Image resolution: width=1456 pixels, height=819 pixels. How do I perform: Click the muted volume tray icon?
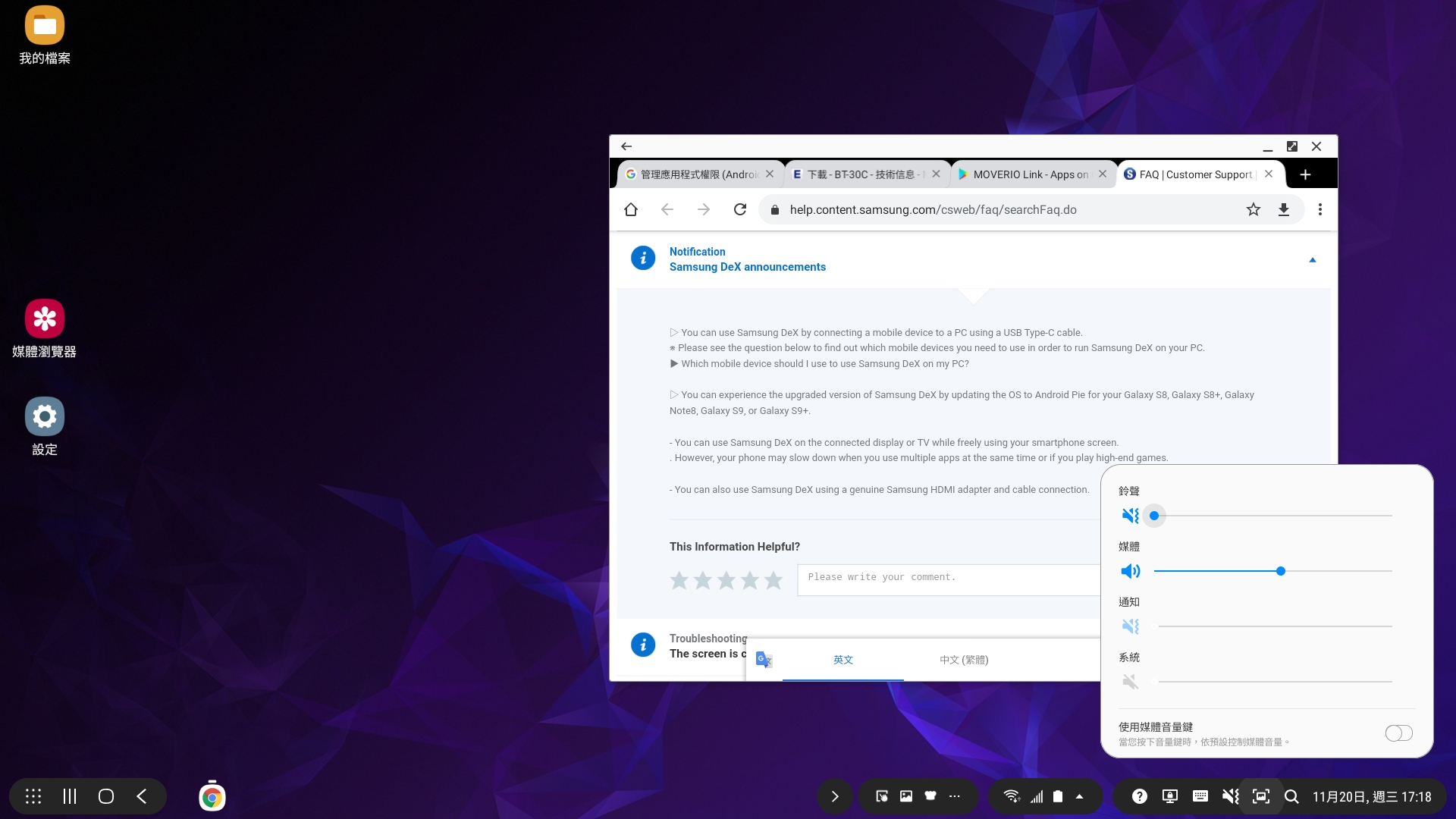(x=1231, y=796)
